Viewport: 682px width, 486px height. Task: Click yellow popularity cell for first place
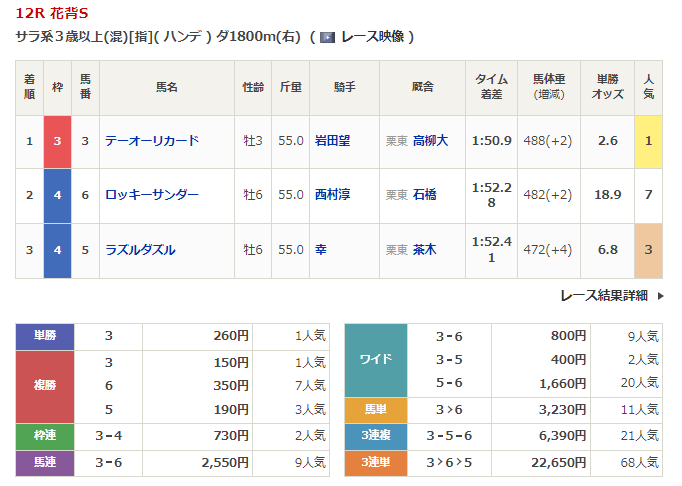(648, 141)
